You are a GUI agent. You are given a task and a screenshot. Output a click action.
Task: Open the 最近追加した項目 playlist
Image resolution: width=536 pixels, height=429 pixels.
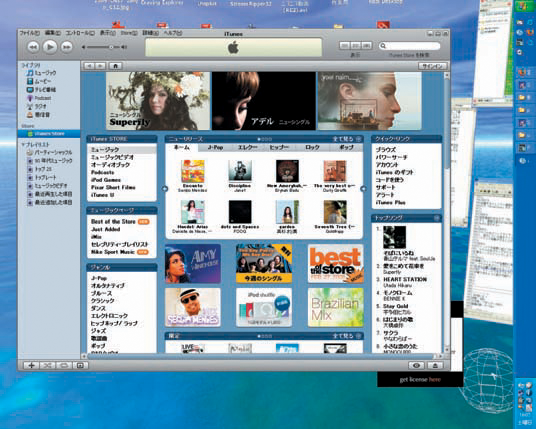point(50,202)
